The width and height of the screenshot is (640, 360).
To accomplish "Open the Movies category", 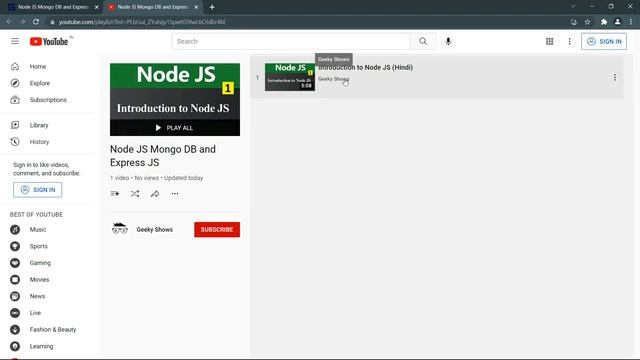I will tap(39, 280).
